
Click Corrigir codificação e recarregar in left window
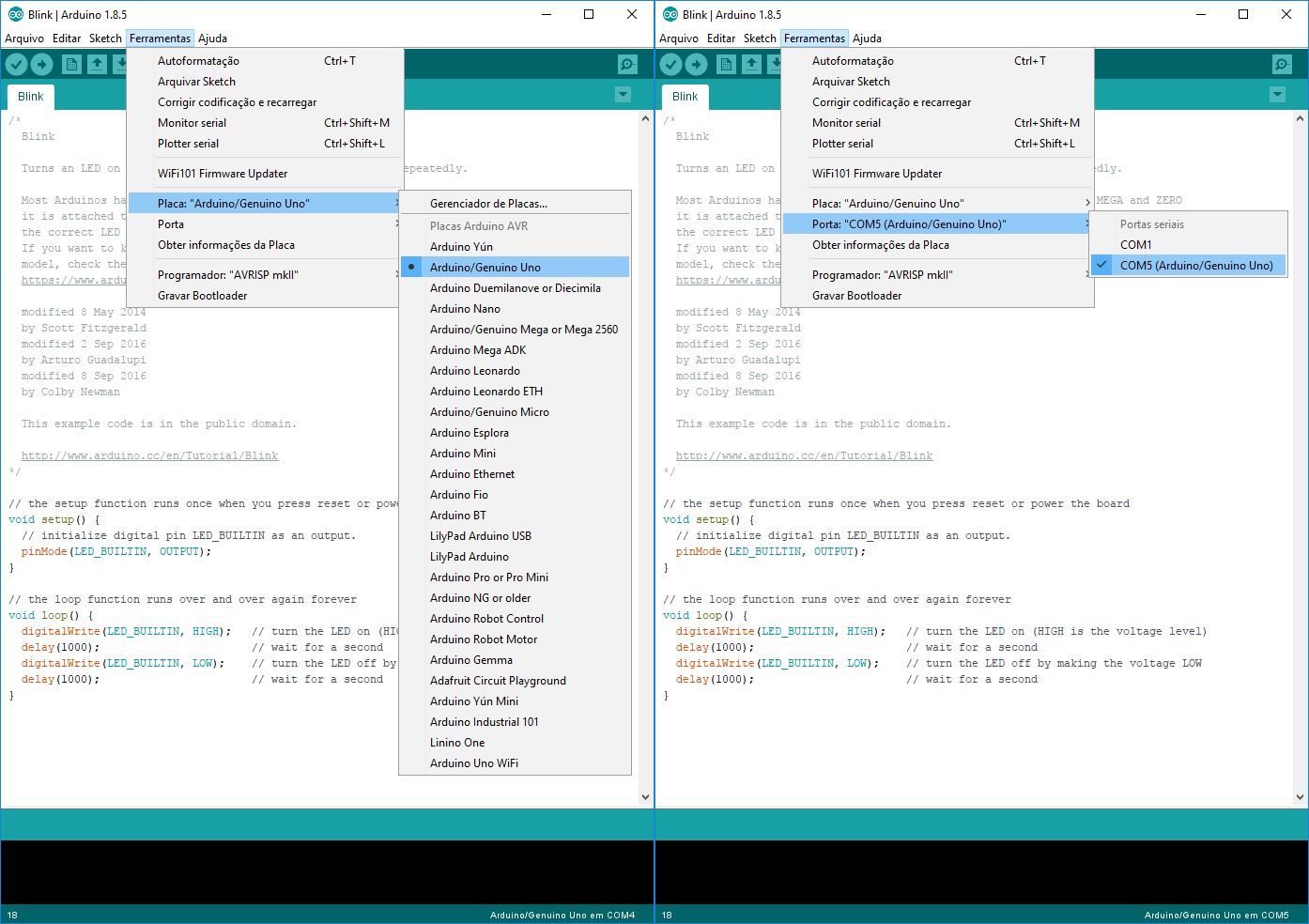coord(265,102)
